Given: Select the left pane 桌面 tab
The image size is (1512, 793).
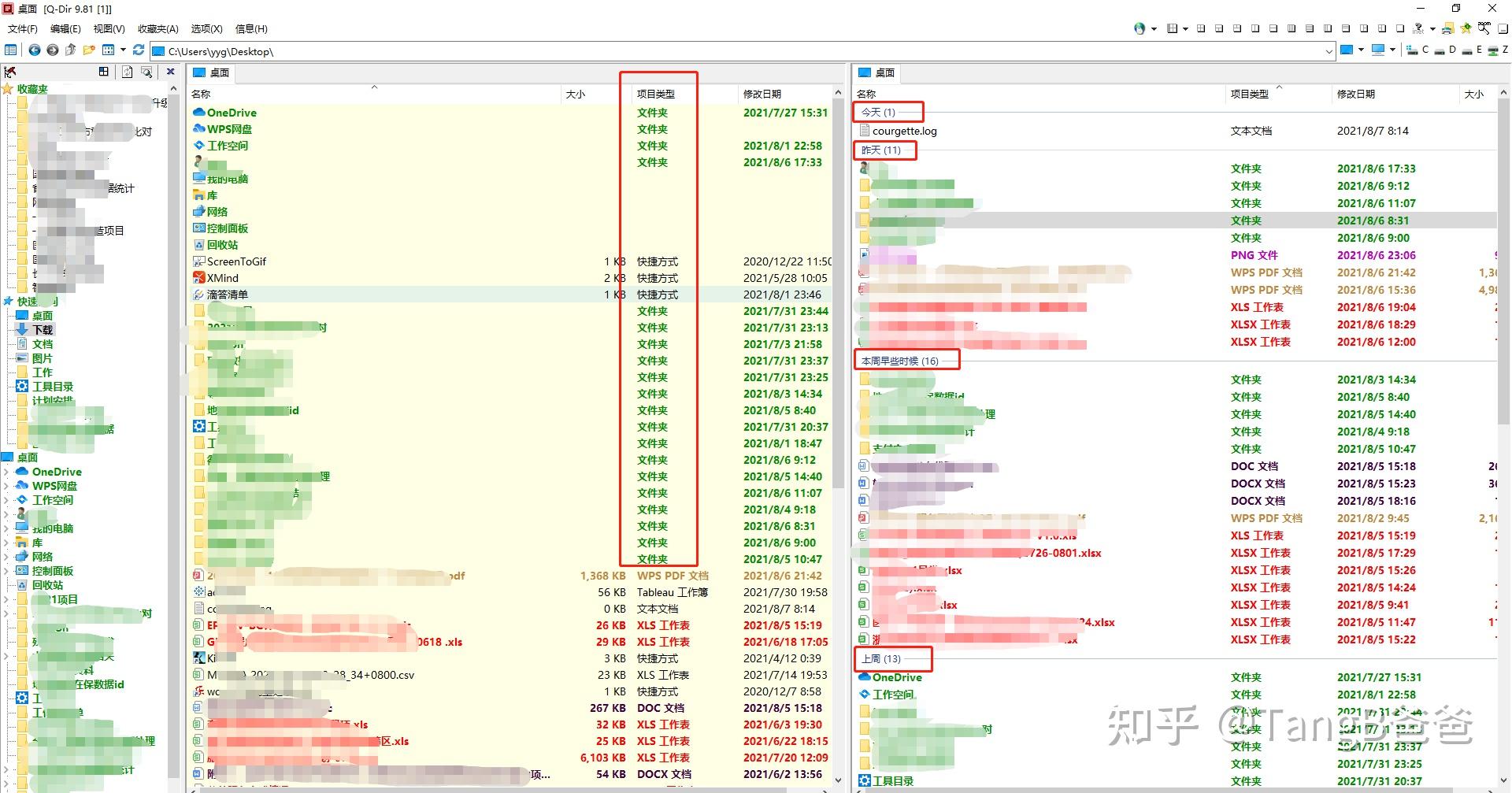Looking at the screenshot, I should (x=211, y=72).
